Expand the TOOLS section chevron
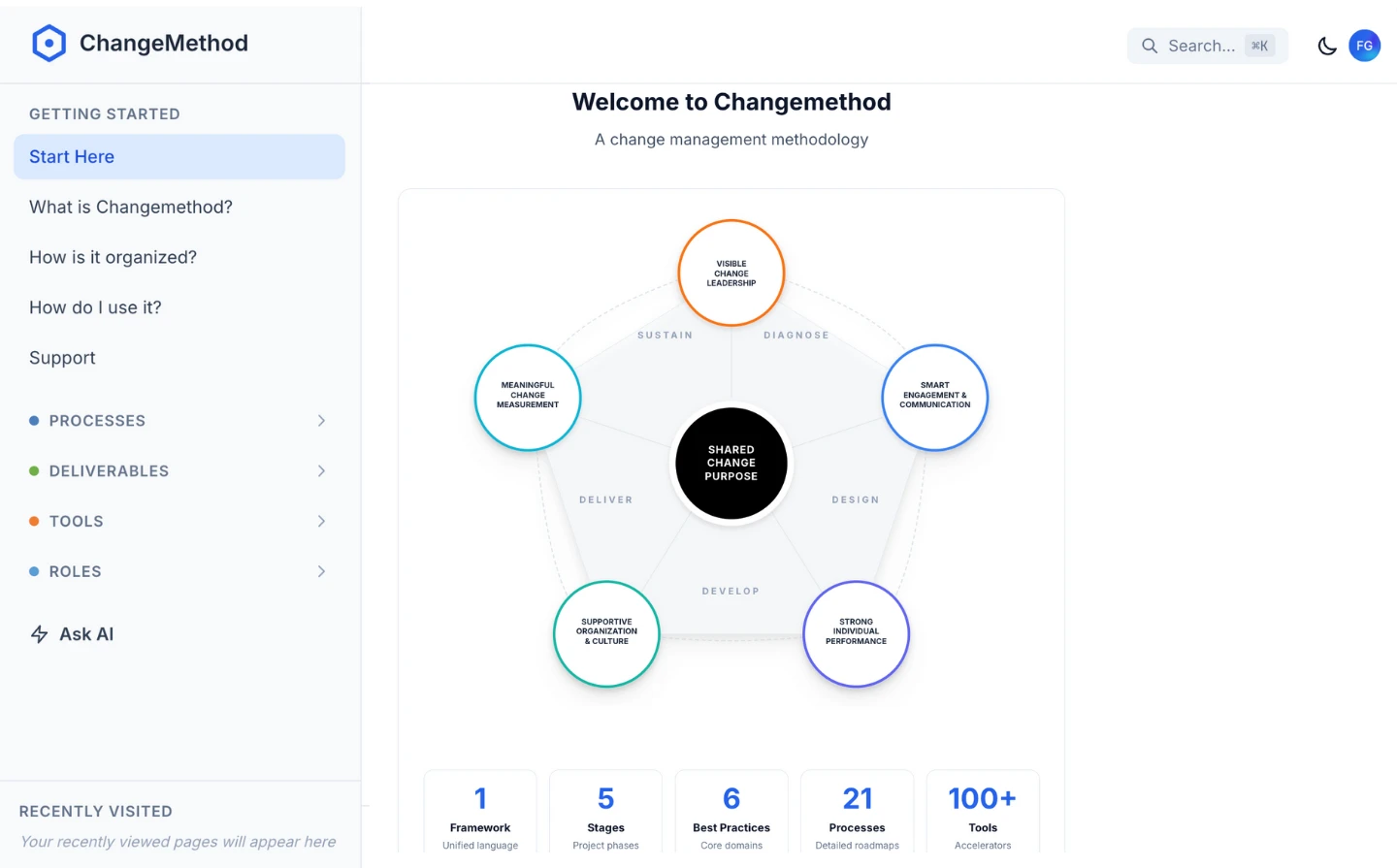Image resolution: width=1397 pixels, height=868 pixels. coord(321,522)
